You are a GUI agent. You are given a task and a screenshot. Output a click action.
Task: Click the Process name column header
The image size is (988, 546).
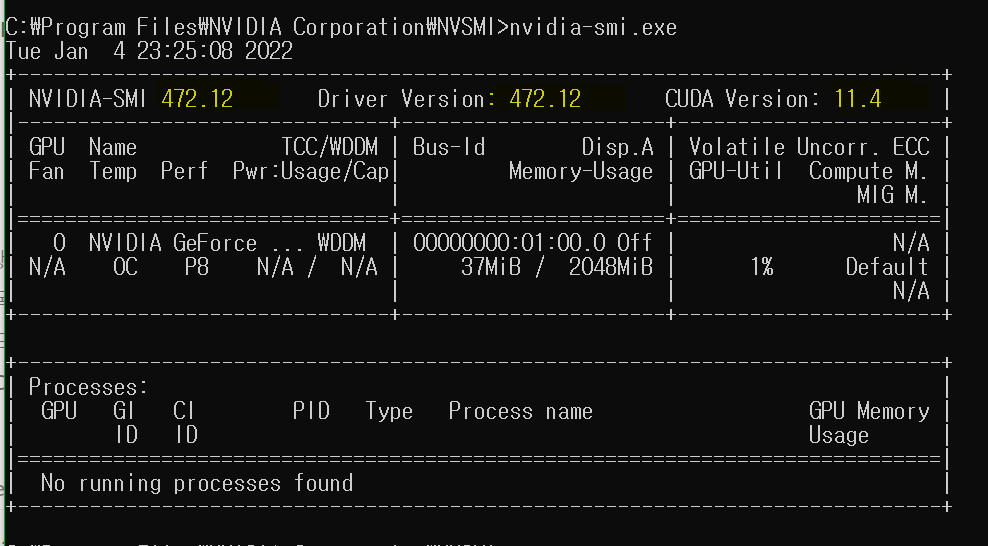520,411
